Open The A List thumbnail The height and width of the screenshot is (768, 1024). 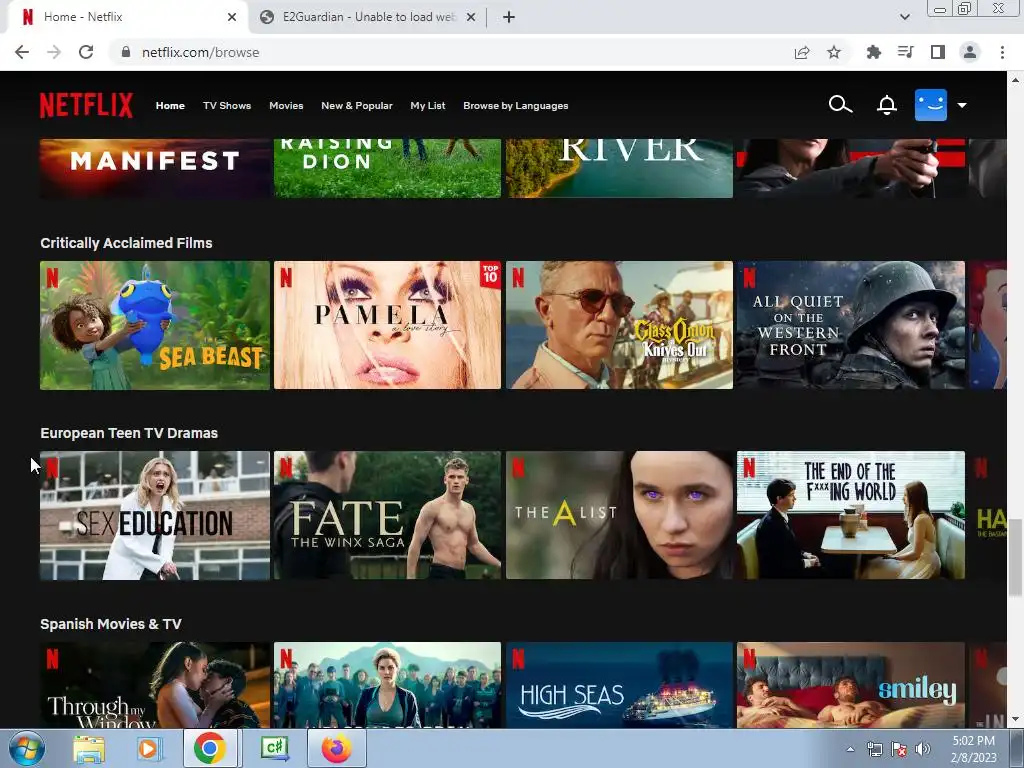point(619,515)
